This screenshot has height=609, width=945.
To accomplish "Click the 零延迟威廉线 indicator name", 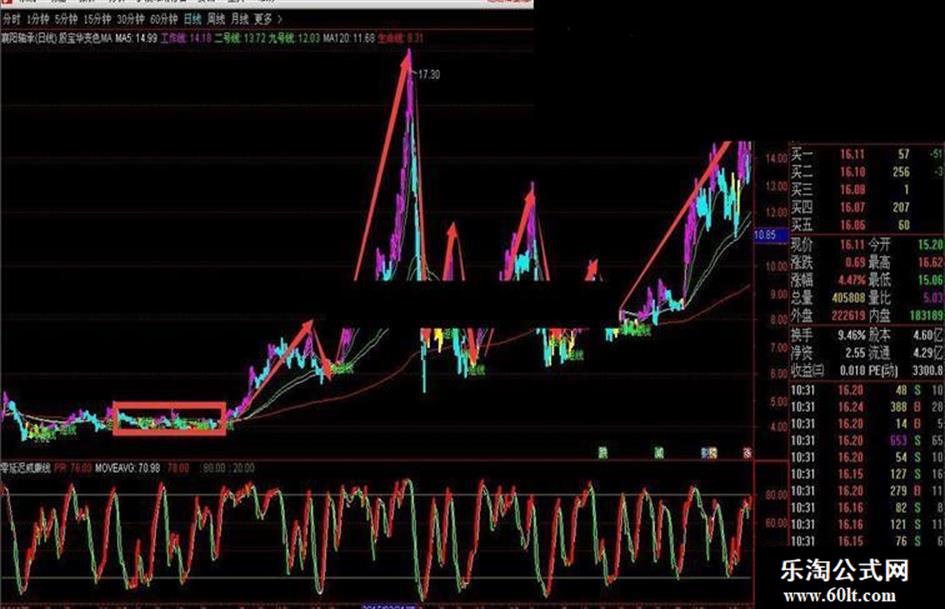I will (26, 468).
